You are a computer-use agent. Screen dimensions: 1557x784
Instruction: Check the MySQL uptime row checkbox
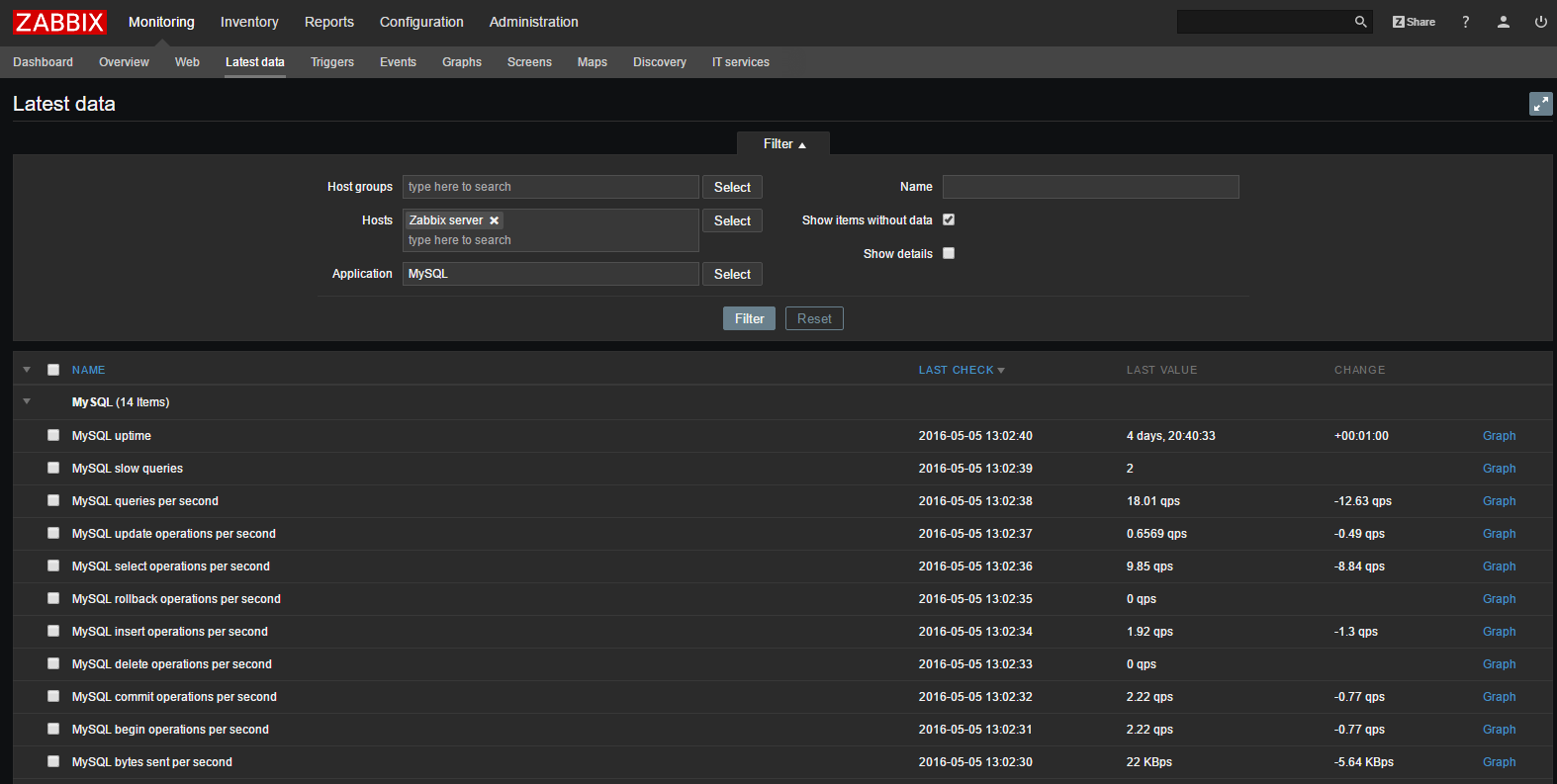coord(53,435)
